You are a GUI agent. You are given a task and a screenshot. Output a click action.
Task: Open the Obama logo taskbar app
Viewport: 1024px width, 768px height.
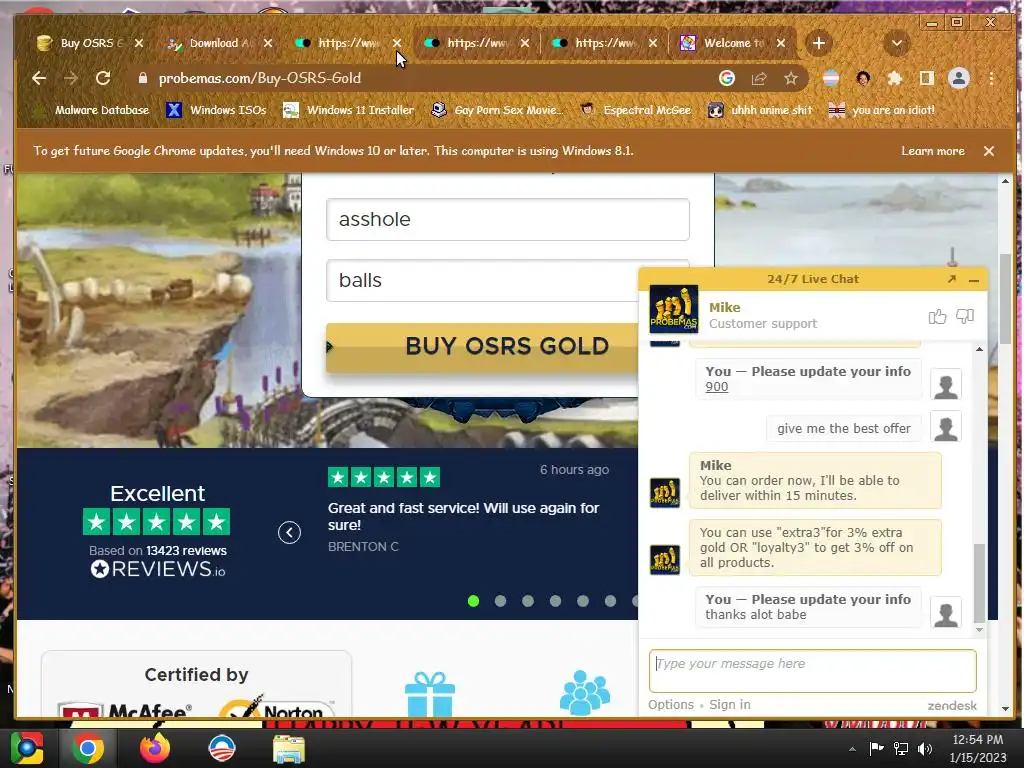[222, 748]
